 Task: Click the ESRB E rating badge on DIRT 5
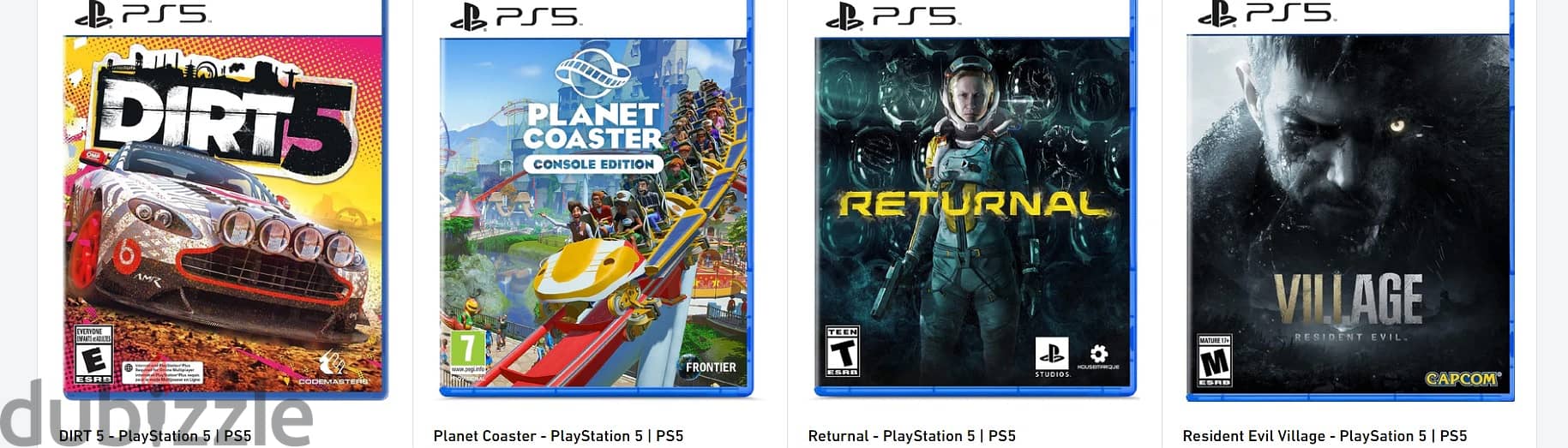(x=93, y=355)
